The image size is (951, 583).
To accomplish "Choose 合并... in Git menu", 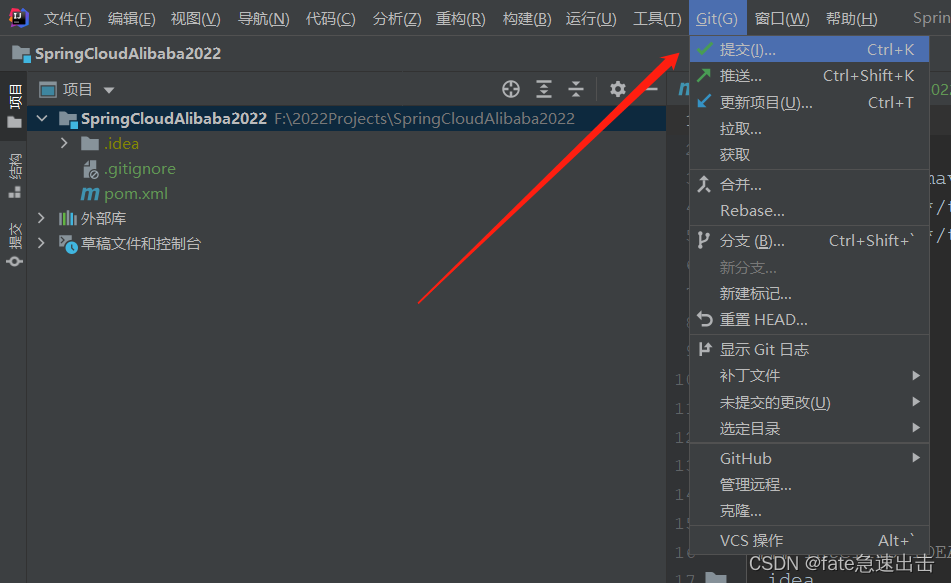I will click(x=809, y=184).
